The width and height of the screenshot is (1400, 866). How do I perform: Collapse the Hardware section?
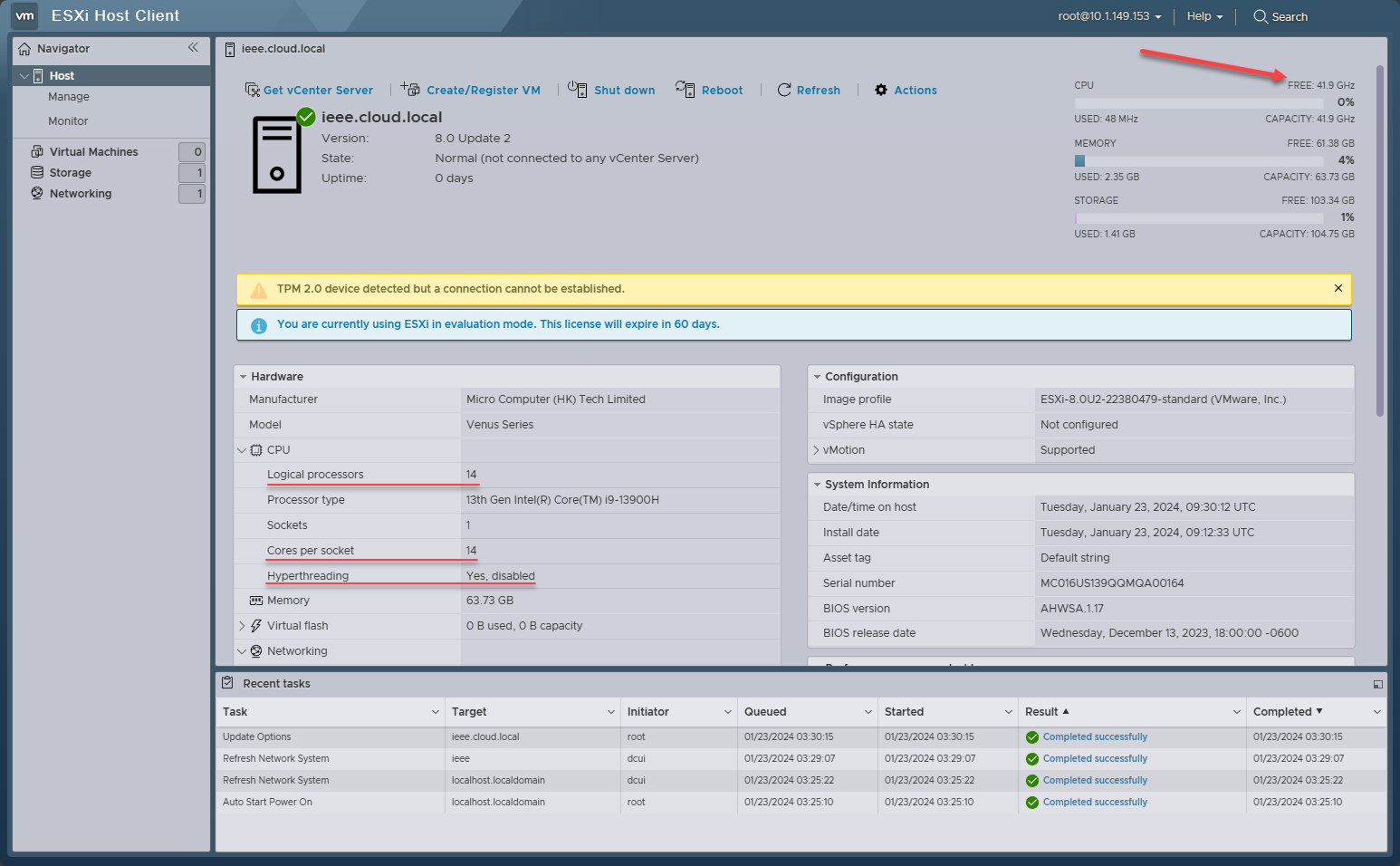[244, 377]
